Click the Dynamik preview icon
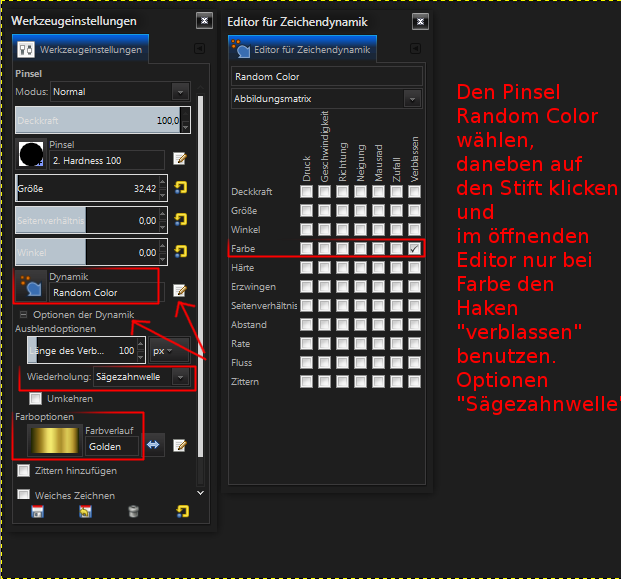This screenshot has height=579, width=621. (31, 286)
